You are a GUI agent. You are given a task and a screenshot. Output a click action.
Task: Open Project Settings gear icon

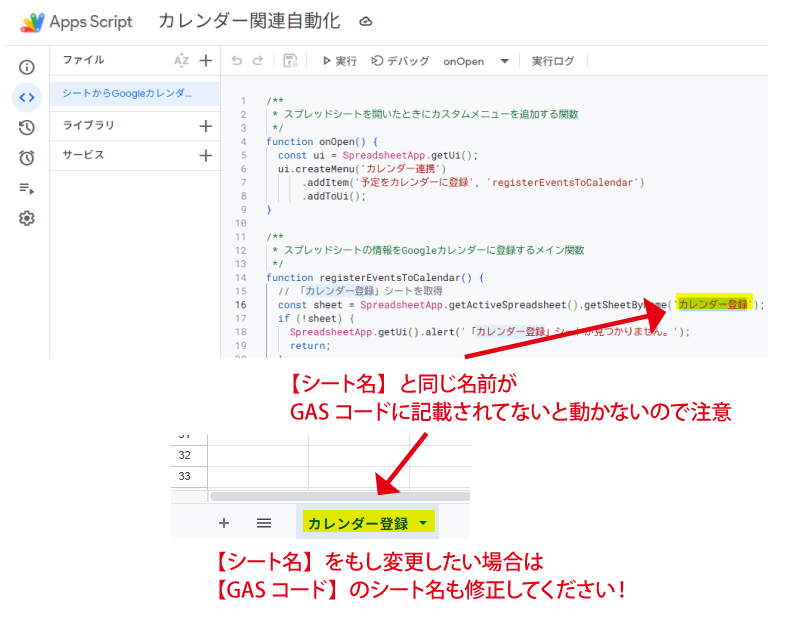[x=27, y=218]
